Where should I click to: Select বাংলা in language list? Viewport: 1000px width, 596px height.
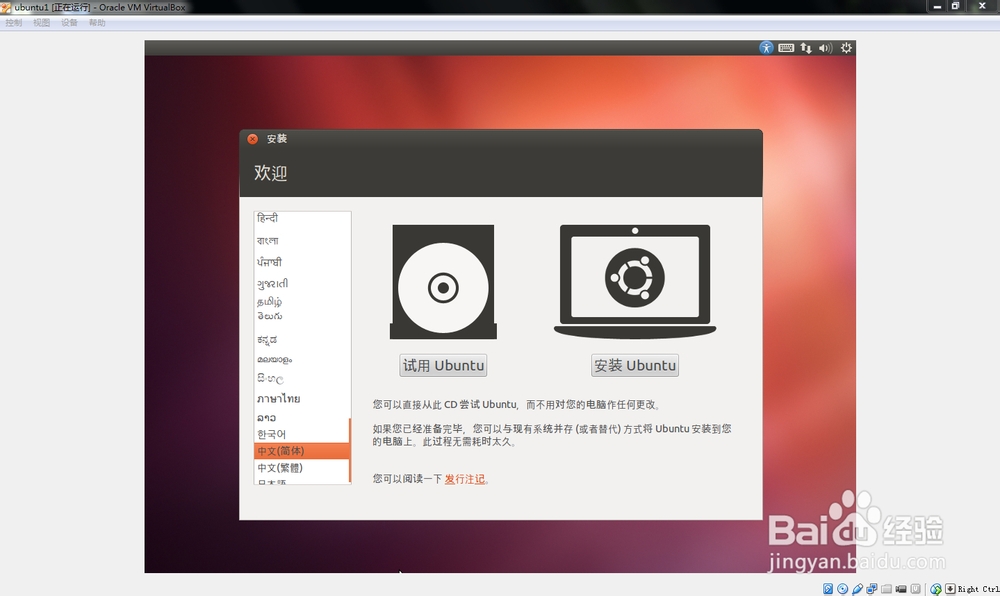(x=302, y=240)
